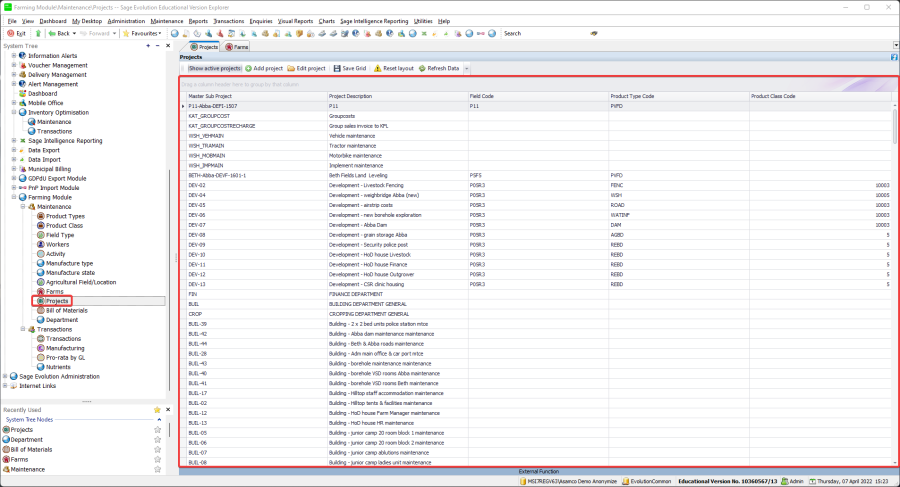
Task: Open the Transactions menu
Action: (x=230, y=20)
